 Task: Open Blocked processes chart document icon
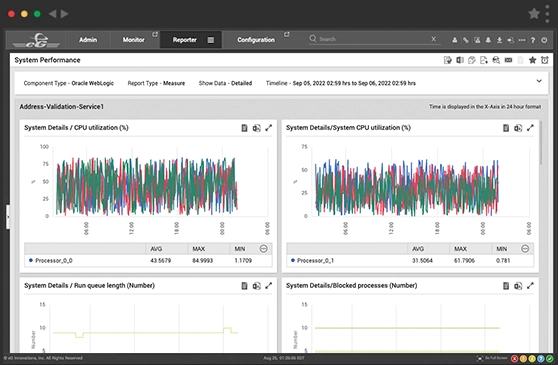[x=506, y=285]
